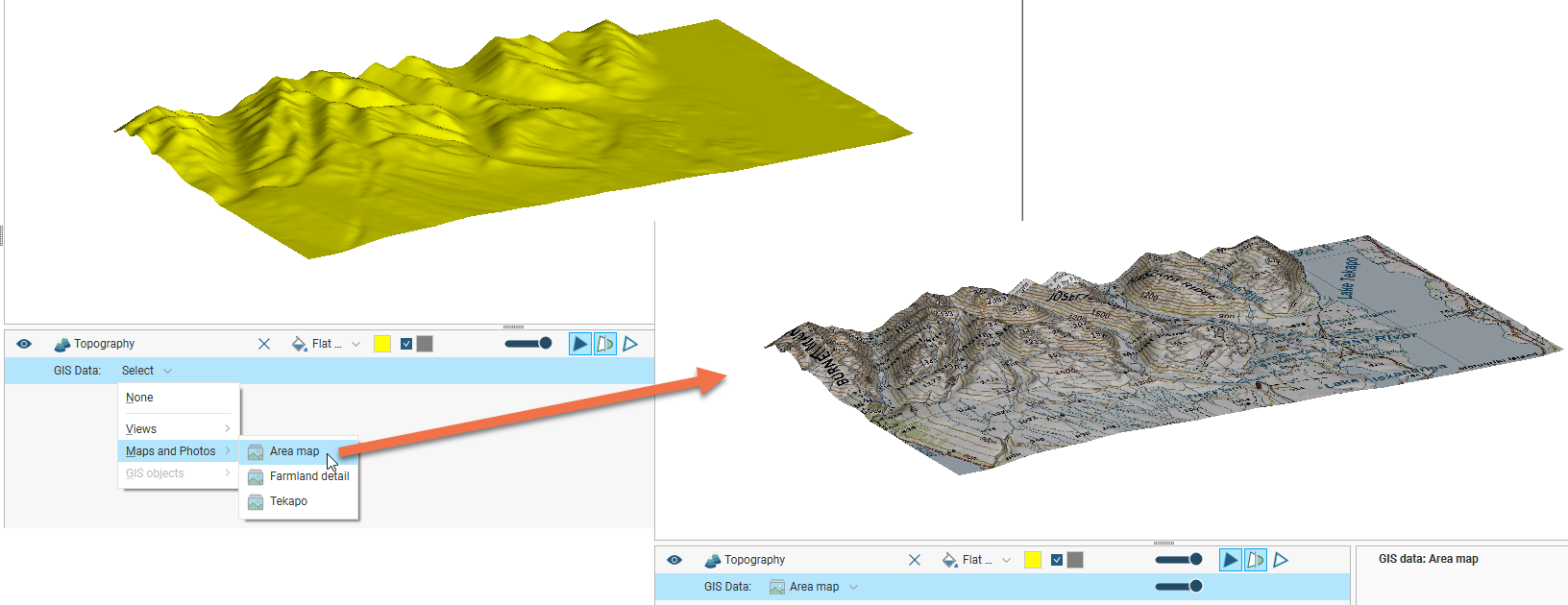This screenshot has width=1568, height=605.
Task: Select Farmland detail from the submenu
Action: (x=299, y=476)
